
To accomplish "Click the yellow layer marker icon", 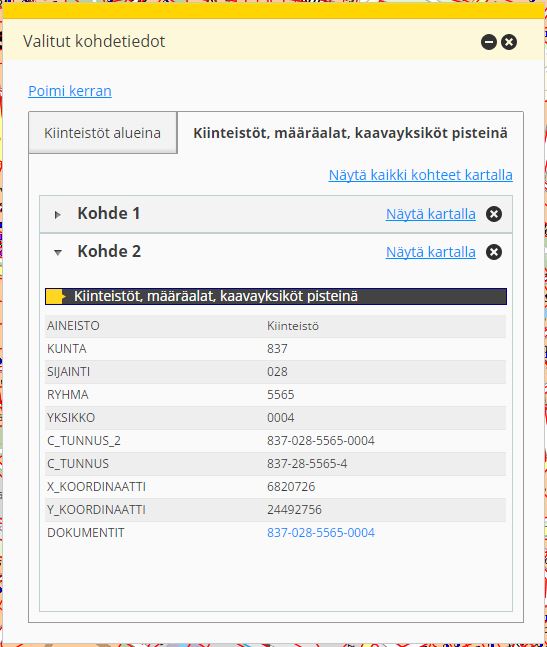I will click(x=56, y=296).
